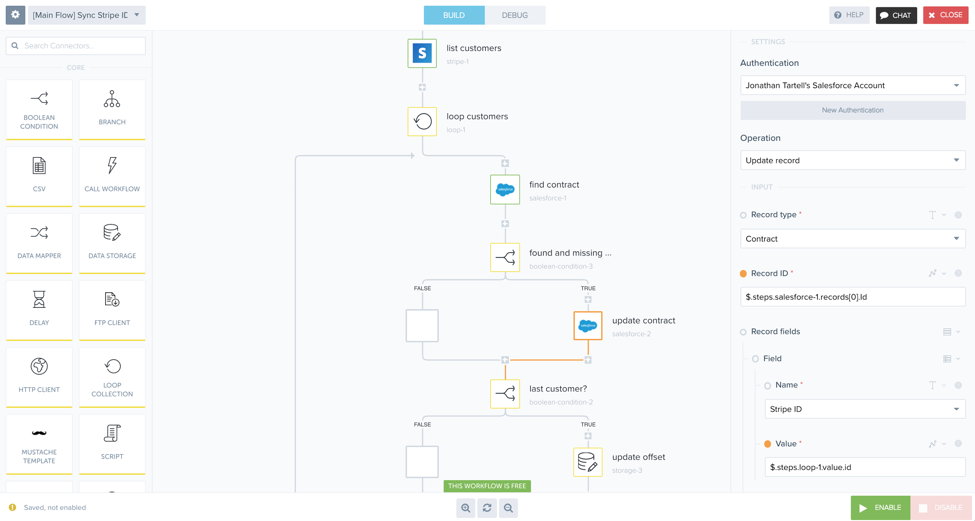Open the Chat button

(896, 15)
